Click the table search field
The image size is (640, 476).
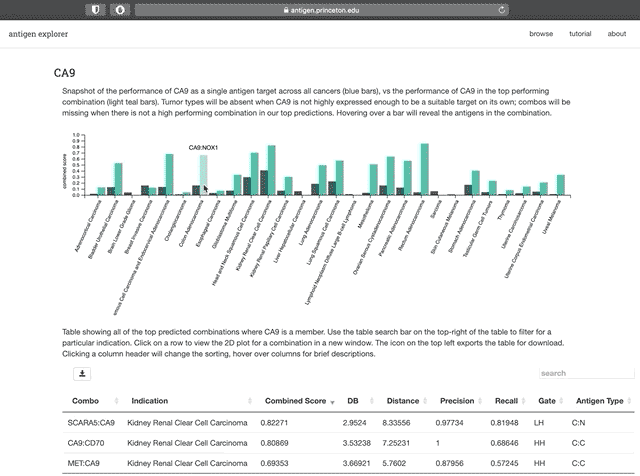click(579, 374)
